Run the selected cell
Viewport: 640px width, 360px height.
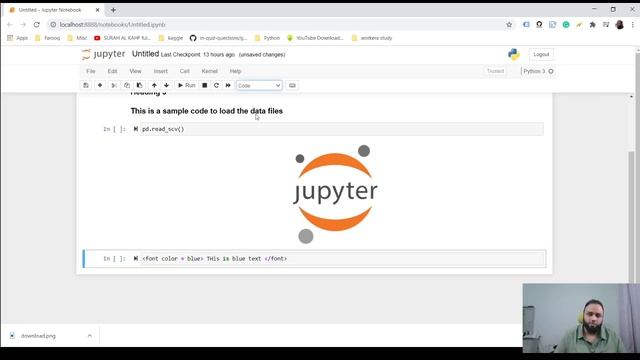187,85
